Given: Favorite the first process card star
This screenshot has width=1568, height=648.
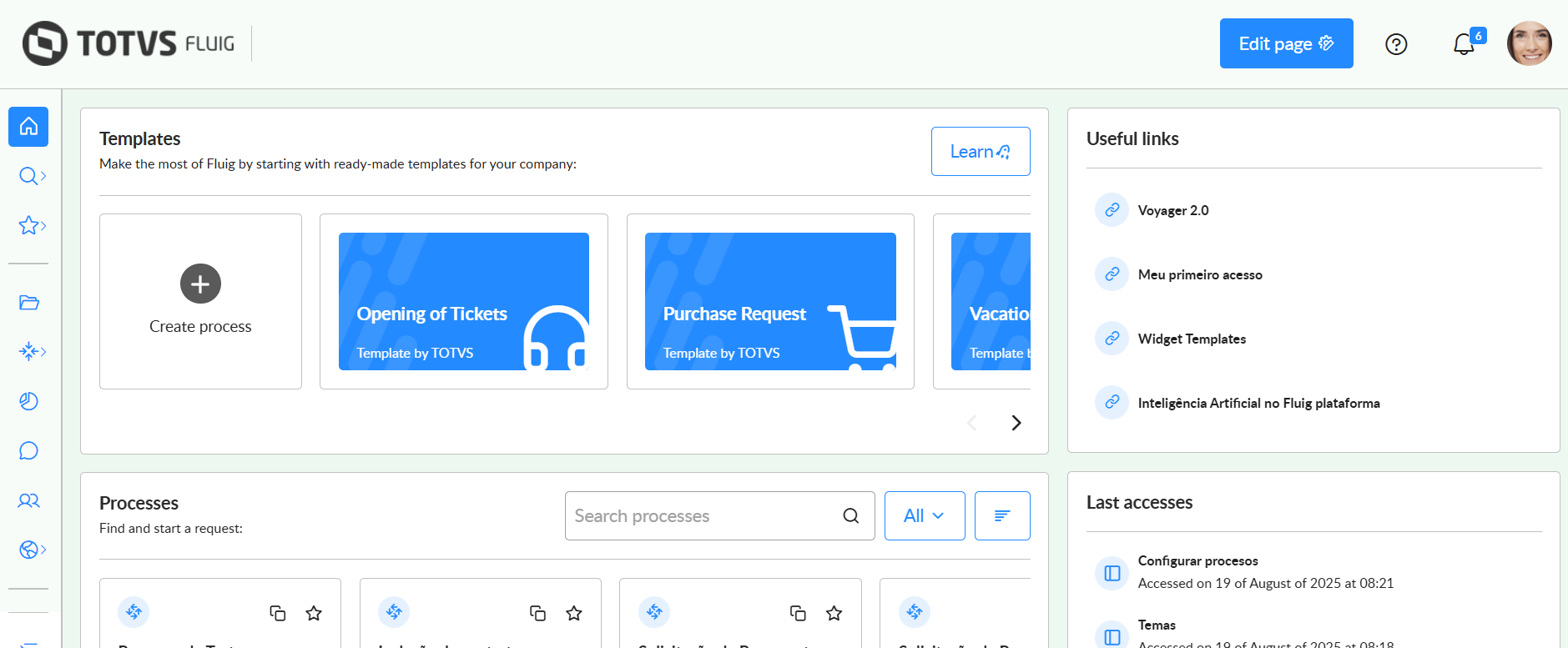Looking at the screenshot, I should click(x=314, y=614).
